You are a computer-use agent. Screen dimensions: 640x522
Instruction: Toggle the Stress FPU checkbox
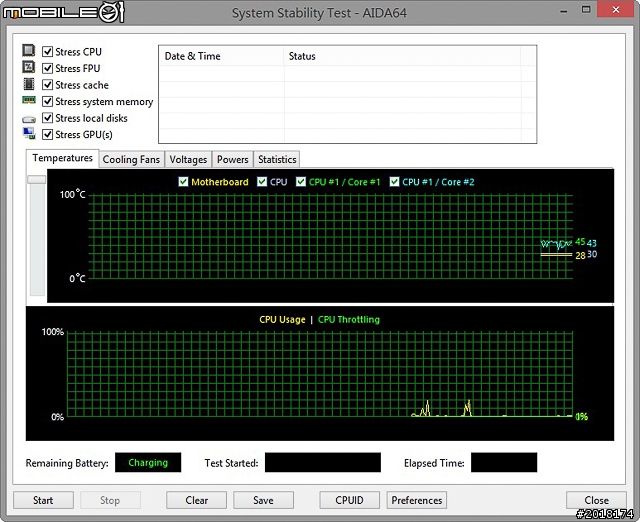[x=48, y=68]
